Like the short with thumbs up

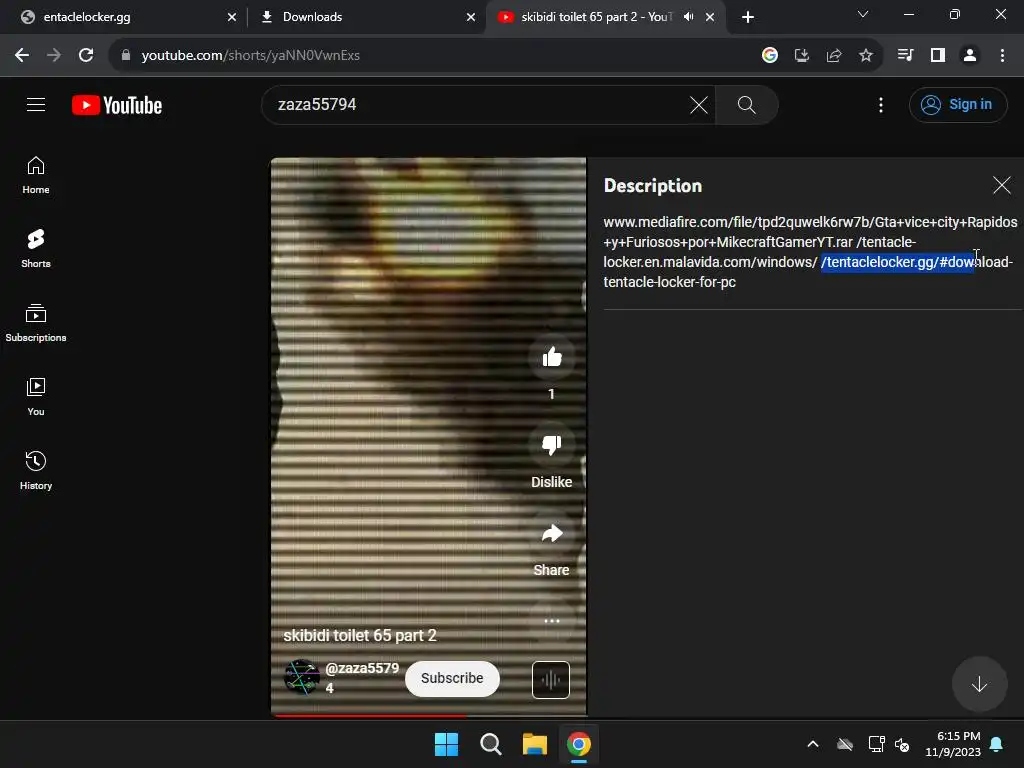pos(552,357)
